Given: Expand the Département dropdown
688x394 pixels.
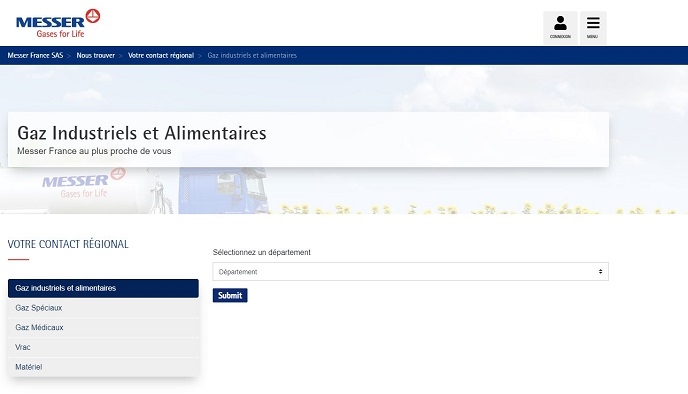Looking at the screenshot, I should pos(410,272).
